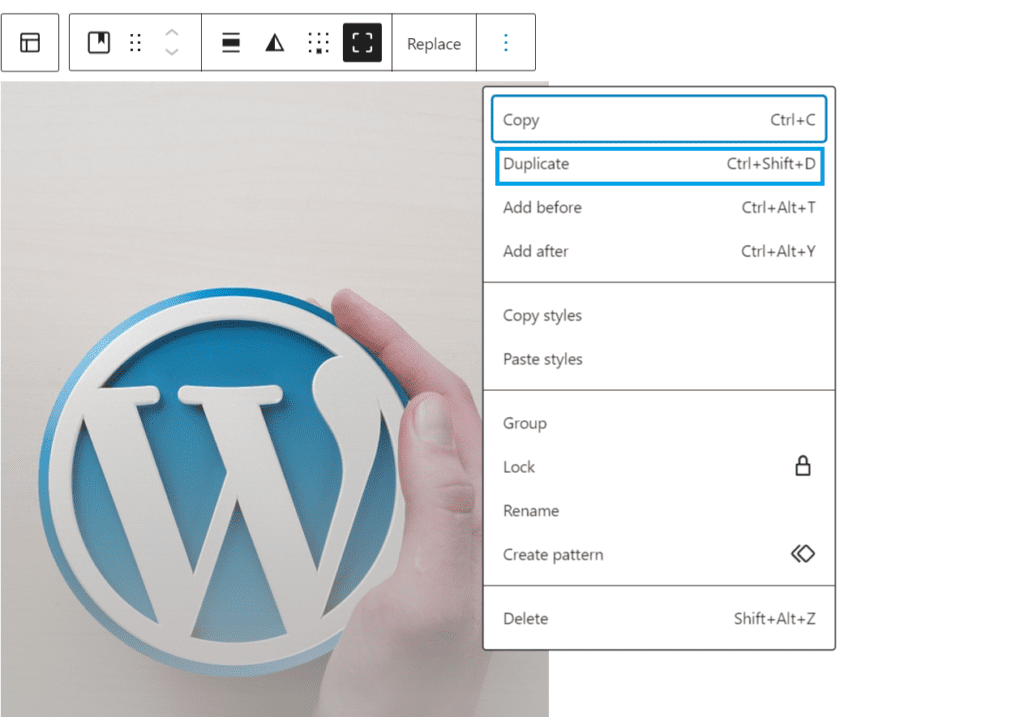Choose Add after

pyautogui.click(x=659, y=251)
